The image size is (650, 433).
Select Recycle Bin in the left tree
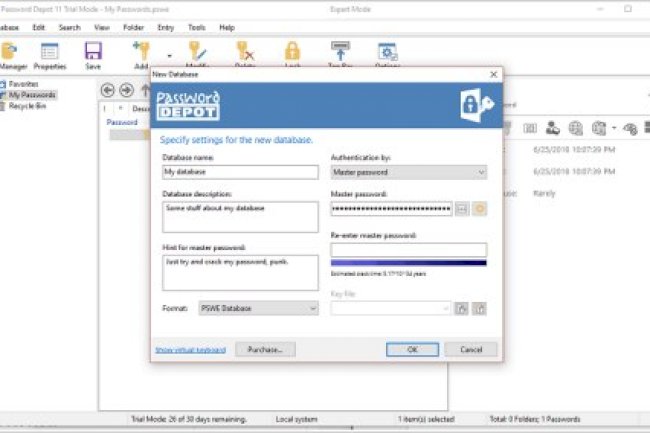[27, 106]
